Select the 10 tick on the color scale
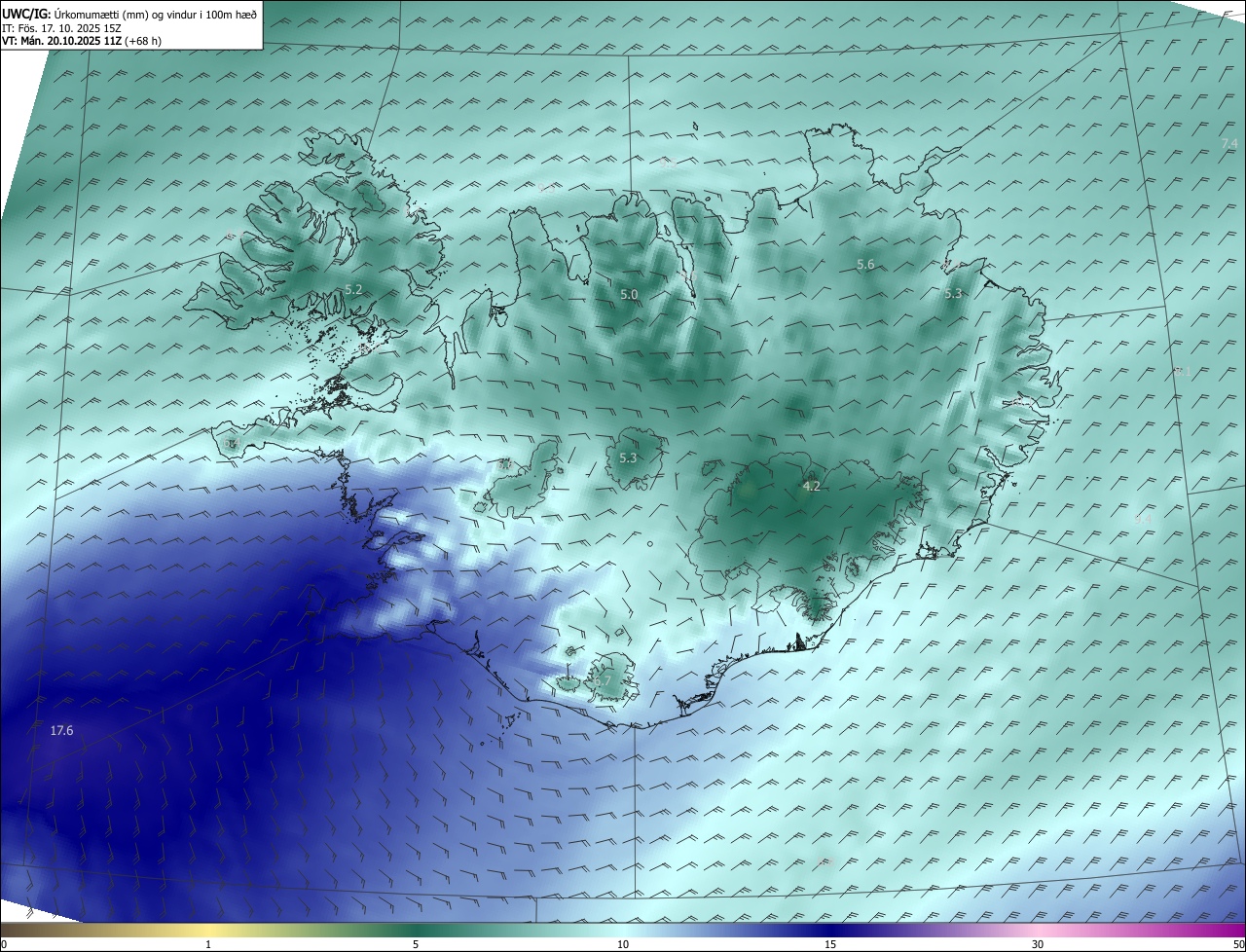1246x952 pixels. [x=623, y=944]
